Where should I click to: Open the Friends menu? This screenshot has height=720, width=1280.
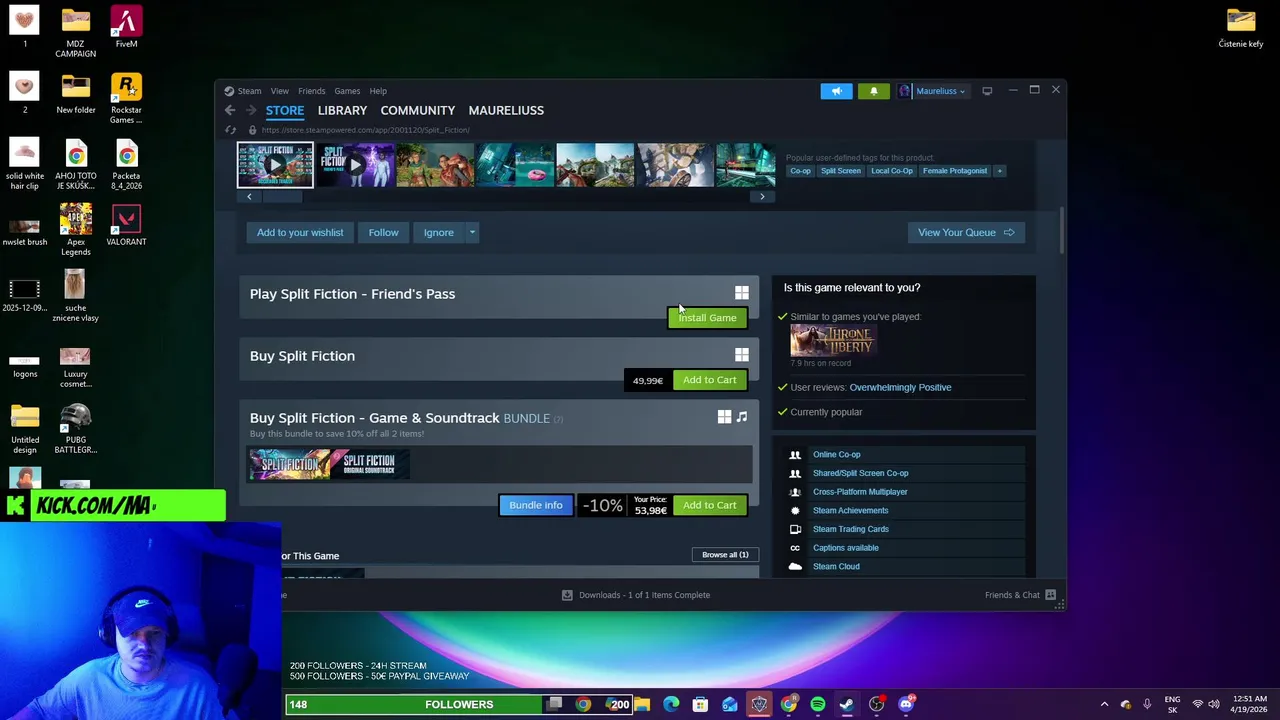pyautogui.click(x=311, y=91)
